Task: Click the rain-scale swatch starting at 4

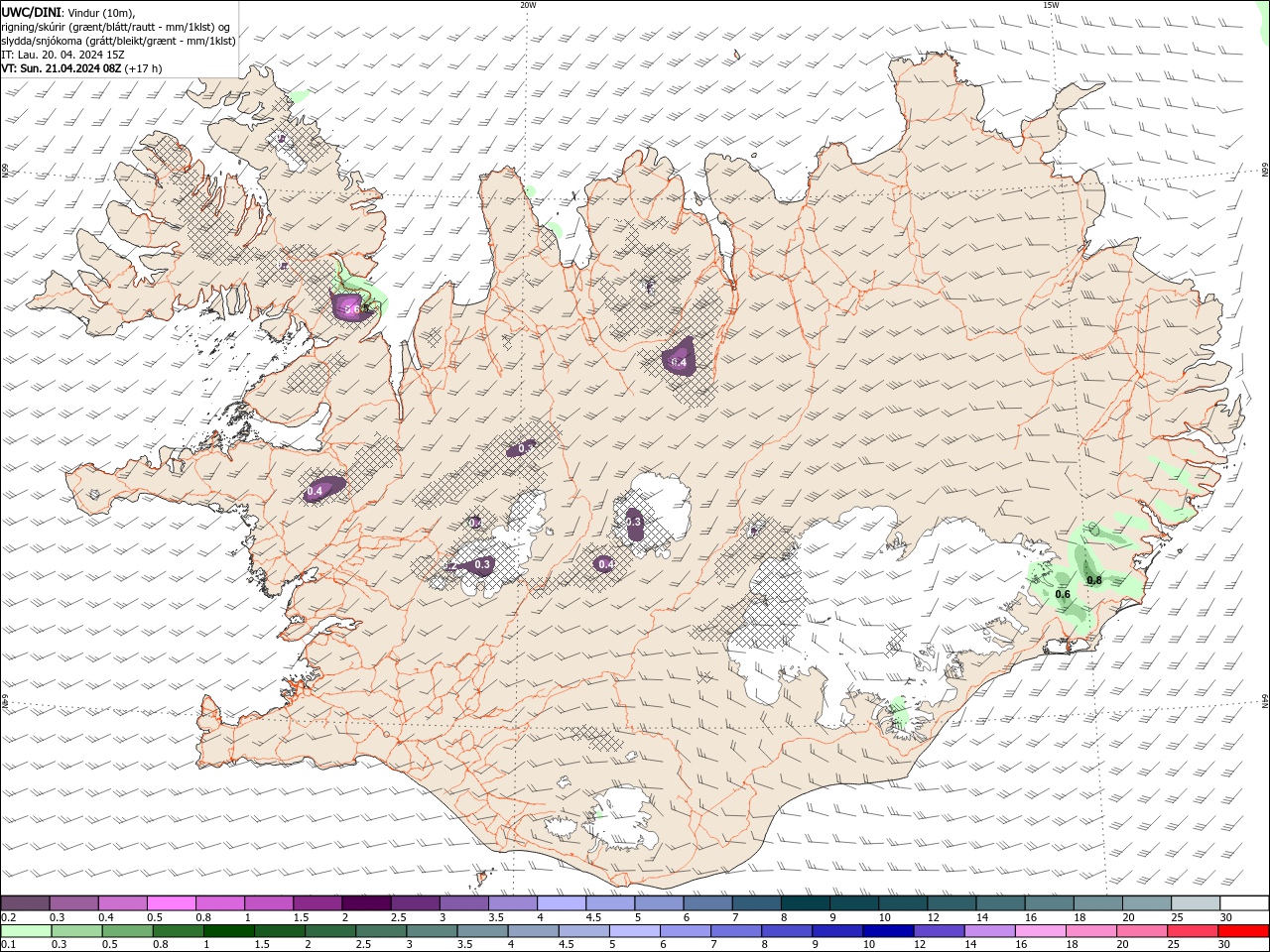Action: pos(533,931)
